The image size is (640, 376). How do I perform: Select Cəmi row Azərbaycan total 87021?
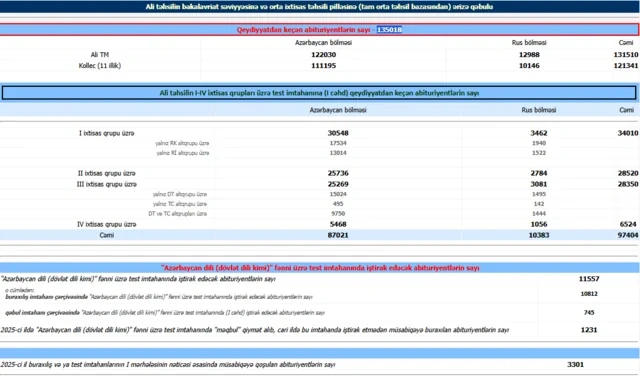(338, 235)
